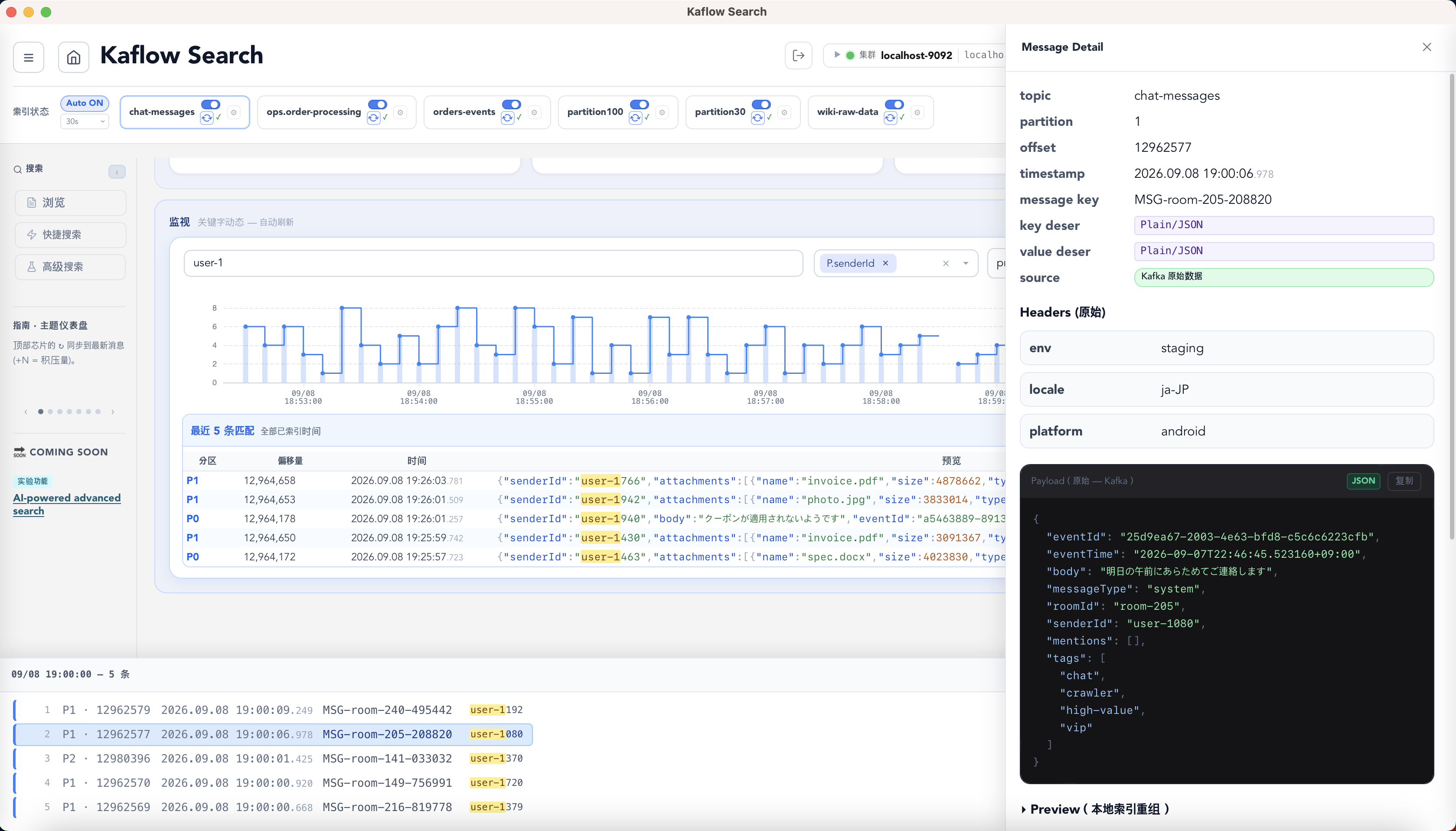
Task: Click the sync icon on the partition30 chip
Action: coord(757,118)
